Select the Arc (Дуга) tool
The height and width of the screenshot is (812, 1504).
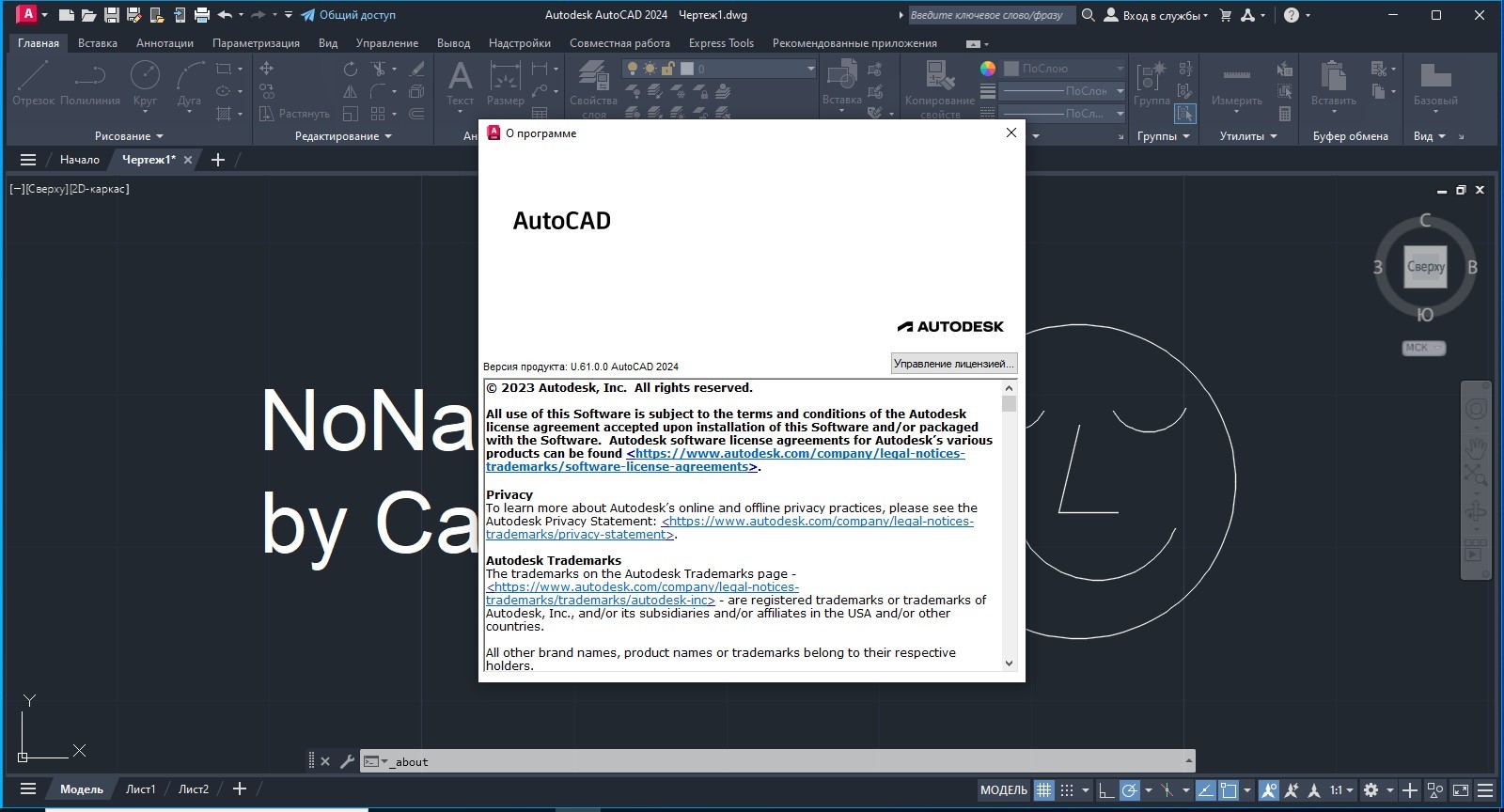pos(189,83)
